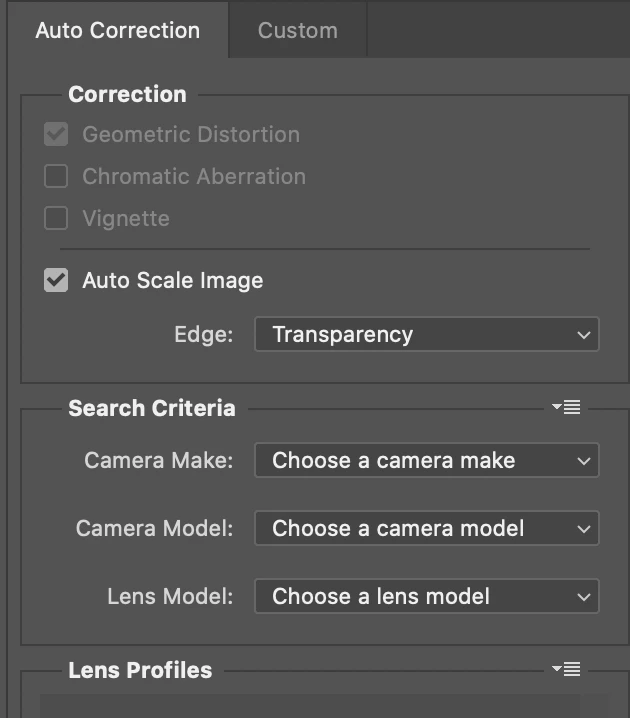Click inside the Lens Profiles list area
The height and width of the screenshot is (718, 630).
point(324,706)
